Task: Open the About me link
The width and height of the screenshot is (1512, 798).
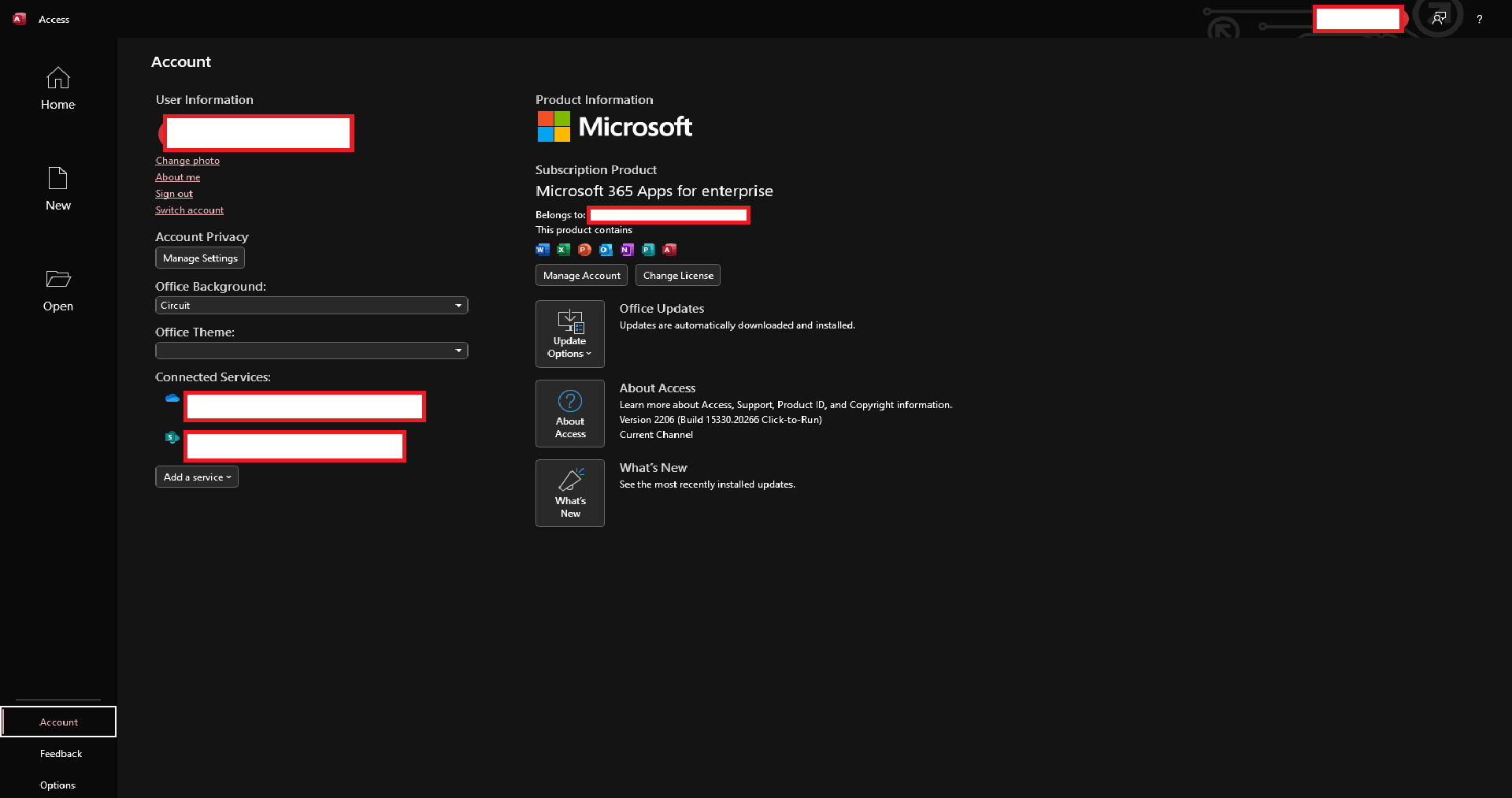Action: (178, 177)
